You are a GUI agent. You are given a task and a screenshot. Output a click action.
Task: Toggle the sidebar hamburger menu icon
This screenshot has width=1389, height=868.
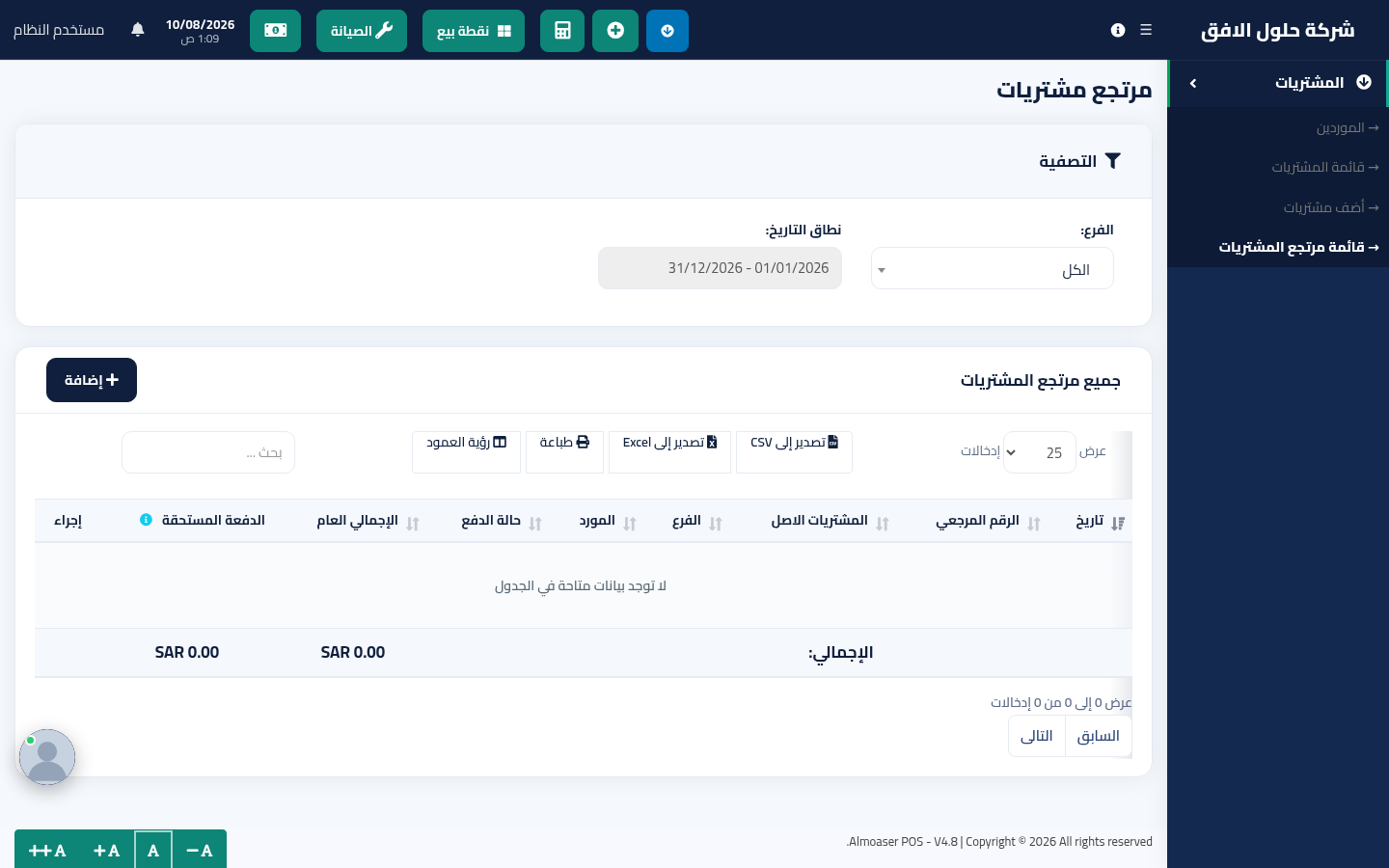pyautogui.click(x=1146, y=30)
